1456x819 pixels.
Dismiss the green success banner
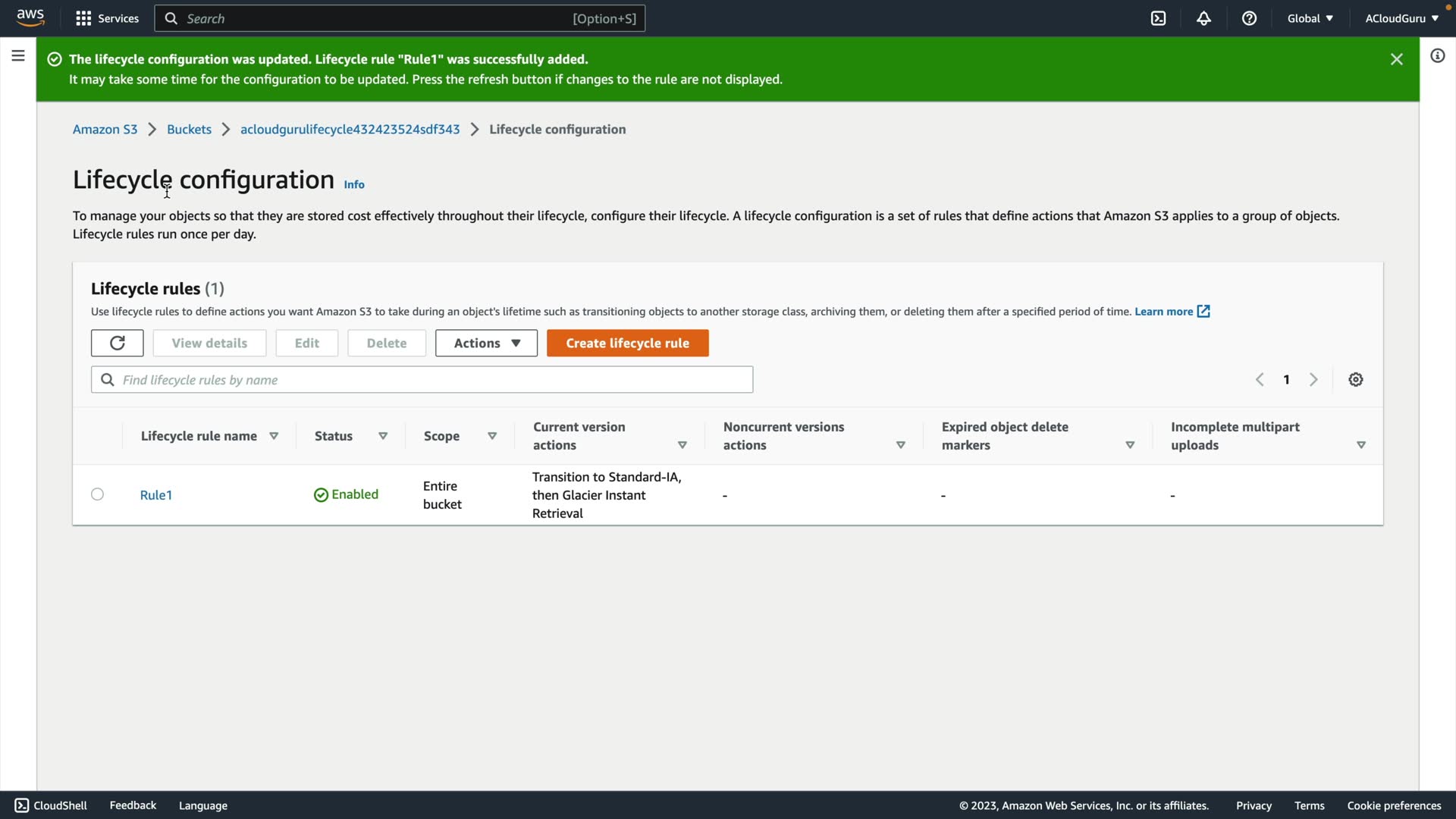click(x=1396, y=59)
